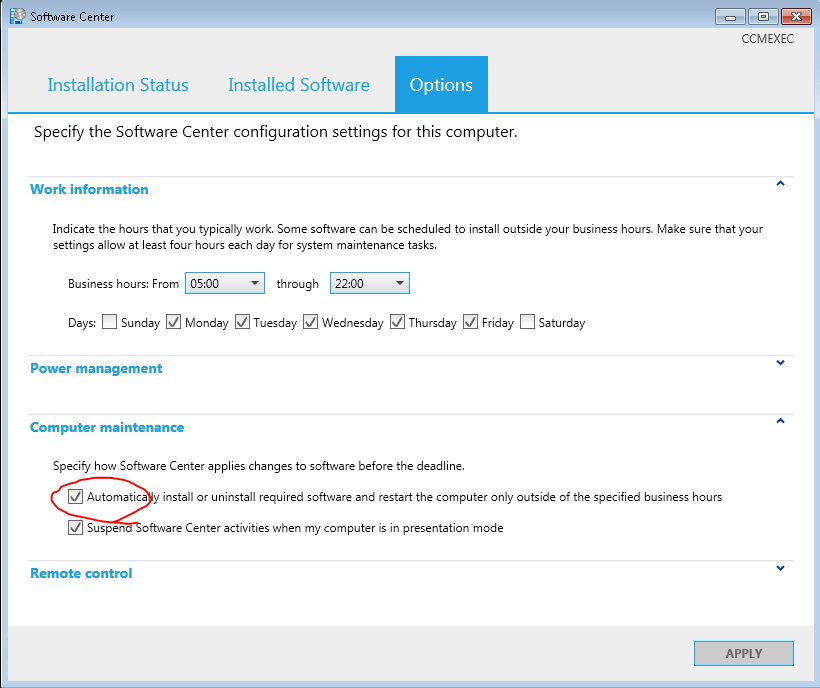
Task: Disable automatic install outside business hours
Action: [75, 497]
